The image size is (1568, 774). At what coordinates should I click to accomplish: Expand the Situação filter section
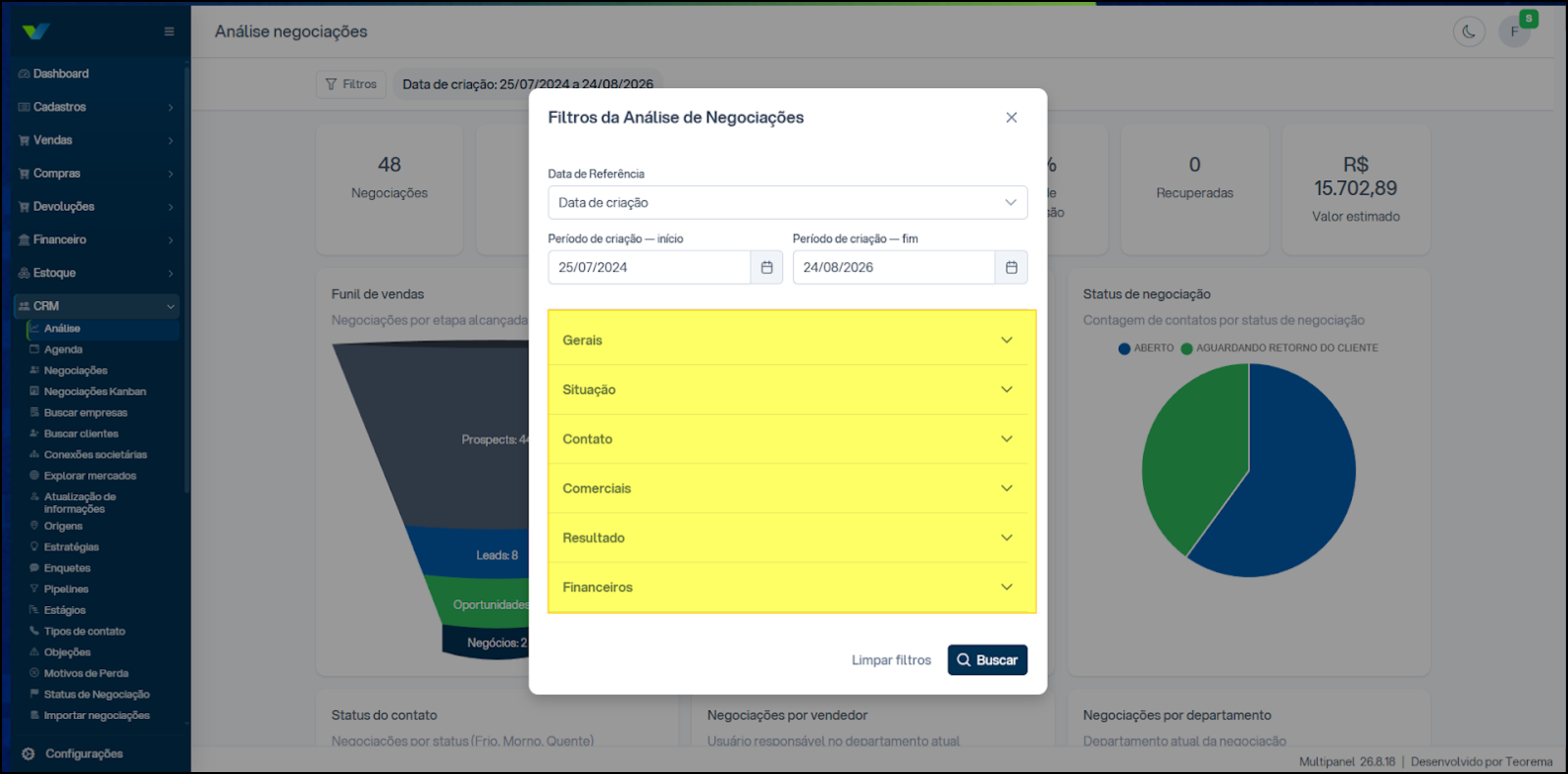tap(788, 389)
